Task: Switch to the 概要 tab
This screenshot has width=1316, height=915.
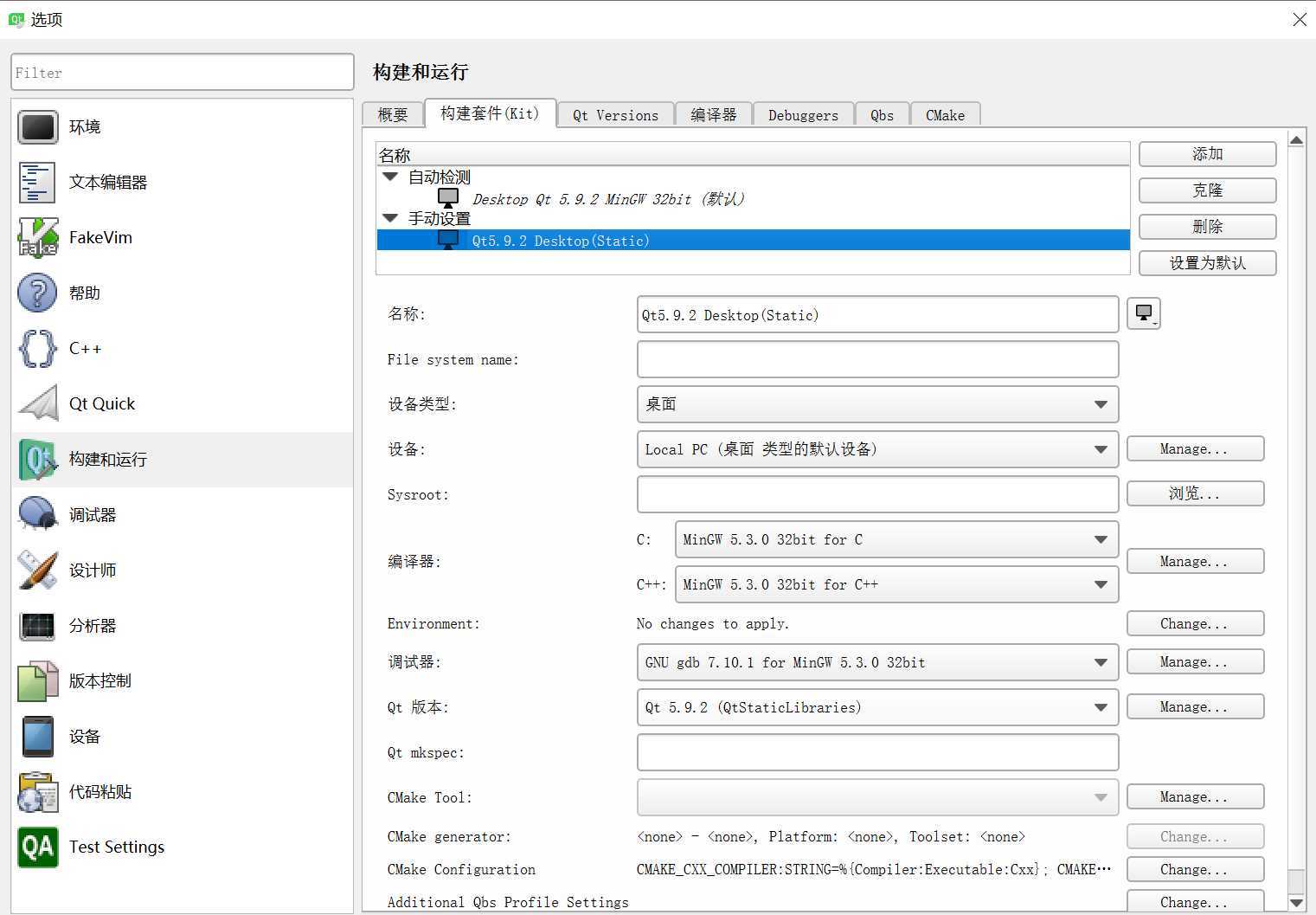Action: [393, 114]
